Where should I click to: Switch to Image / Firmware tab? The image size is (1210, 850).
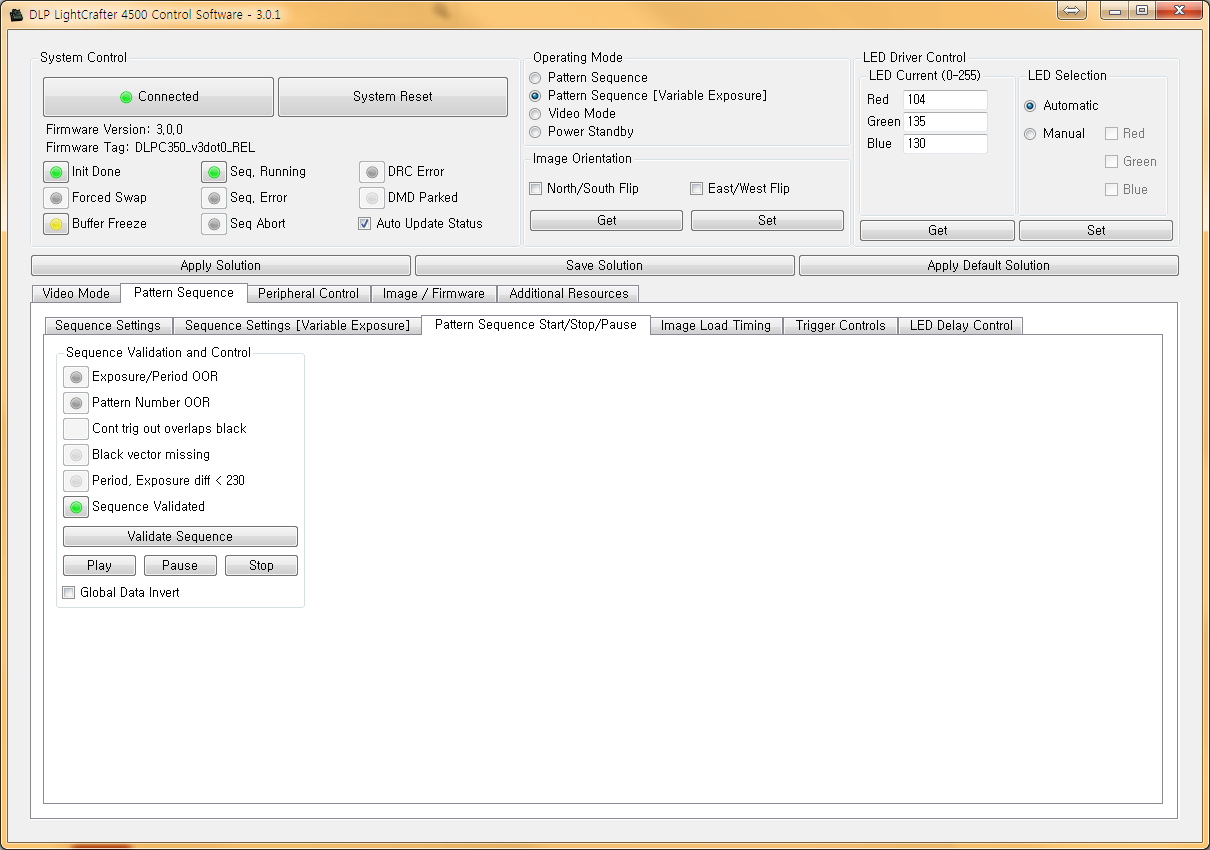click(434, 294)
